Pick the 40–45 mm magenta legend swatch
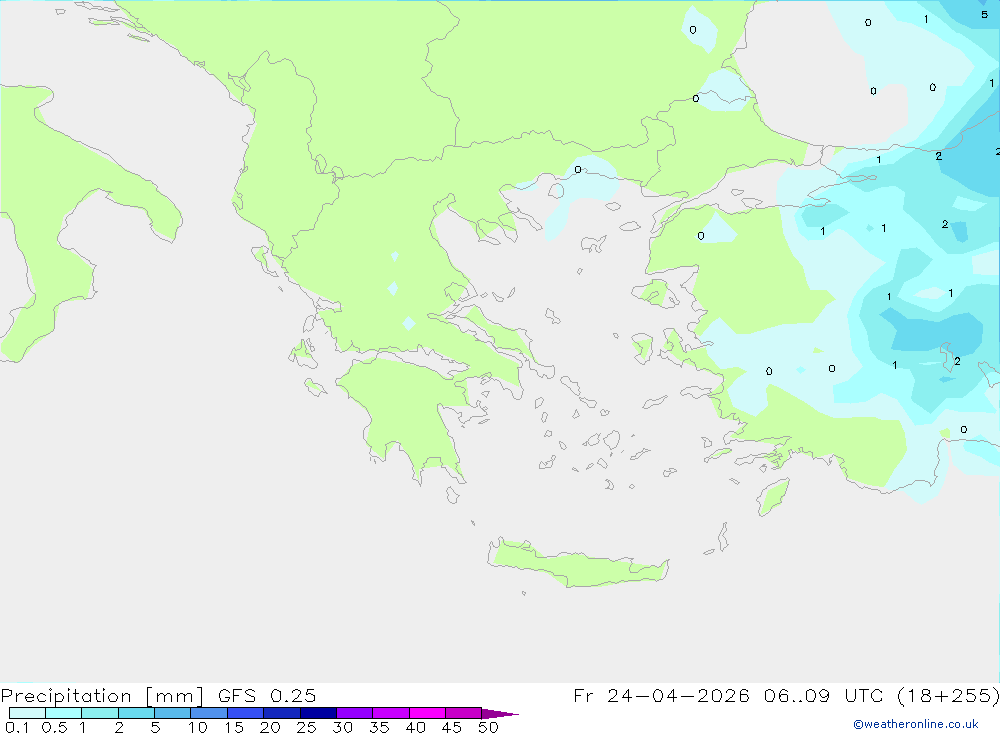Image resolution: width=1000 pixels, height=733 pixels. pyautogui.click(x=427, y=713)
